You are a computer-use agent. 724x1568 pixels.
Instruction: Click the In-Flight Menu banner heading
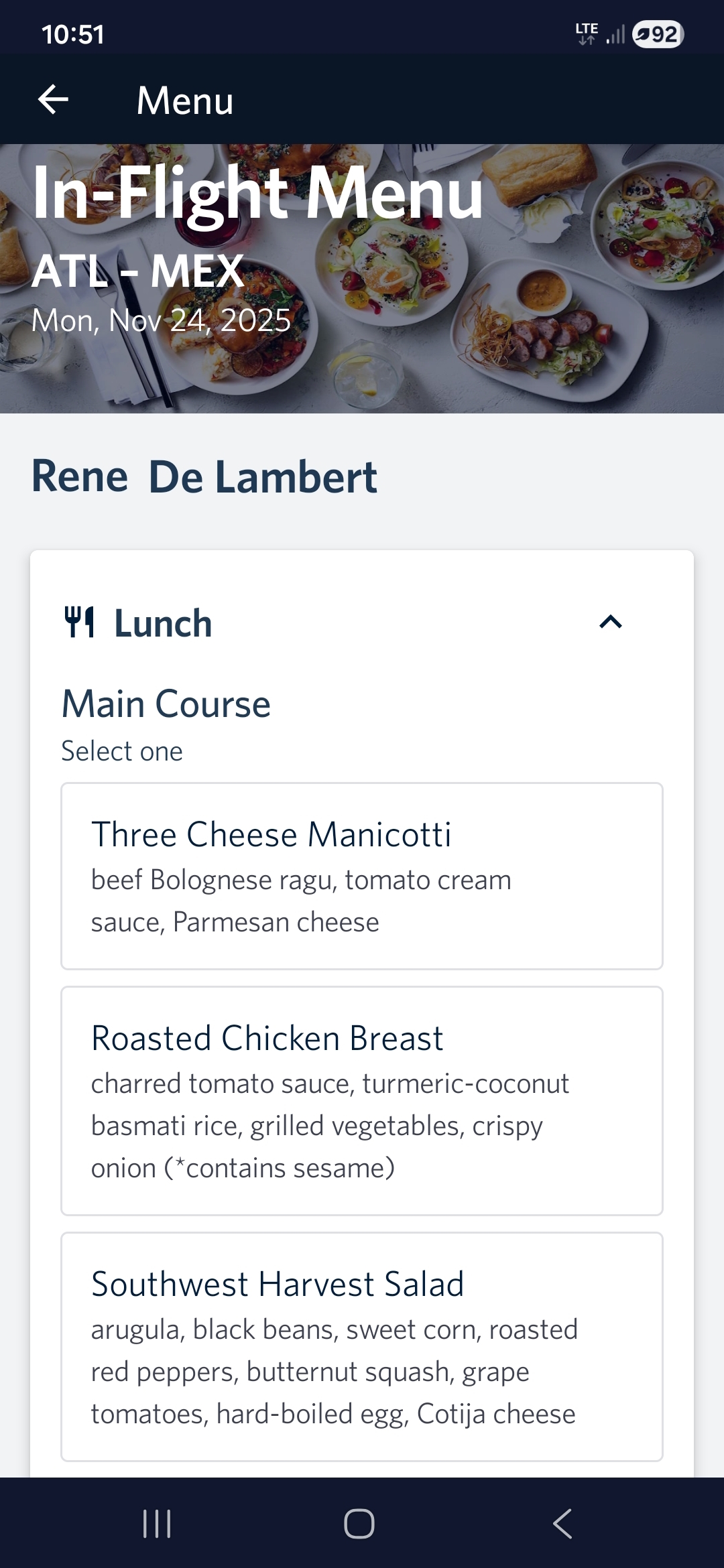[257, 193]
